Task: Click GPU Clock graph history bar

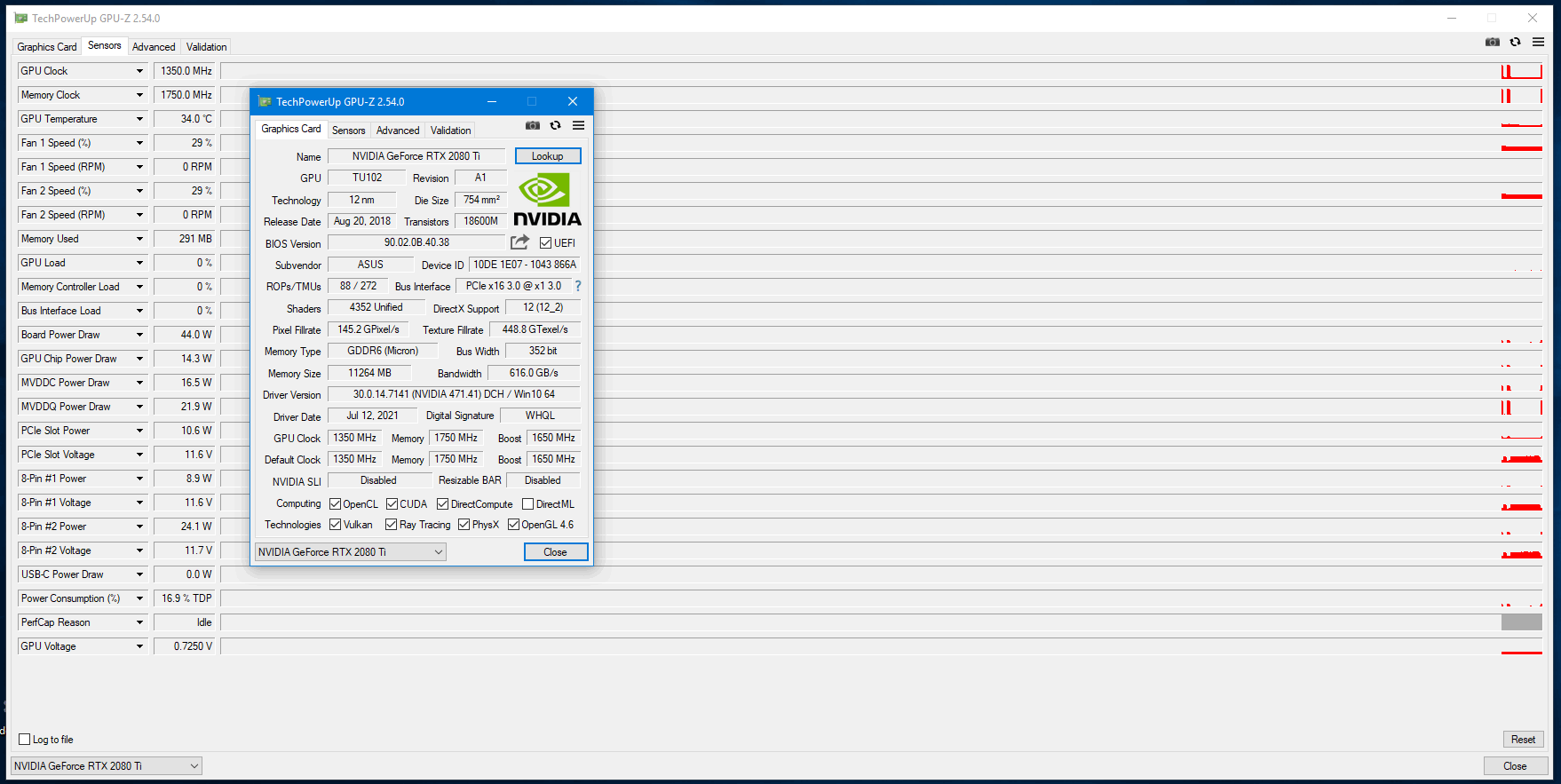Action: coord(883,71)
